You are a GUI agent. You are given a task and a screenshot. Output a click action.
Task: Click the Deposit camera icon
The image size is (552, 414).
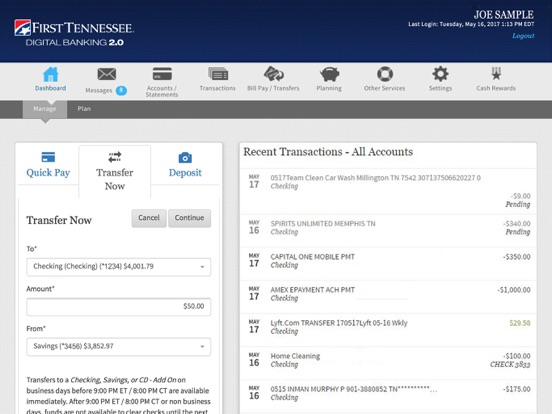click(185, 158)
